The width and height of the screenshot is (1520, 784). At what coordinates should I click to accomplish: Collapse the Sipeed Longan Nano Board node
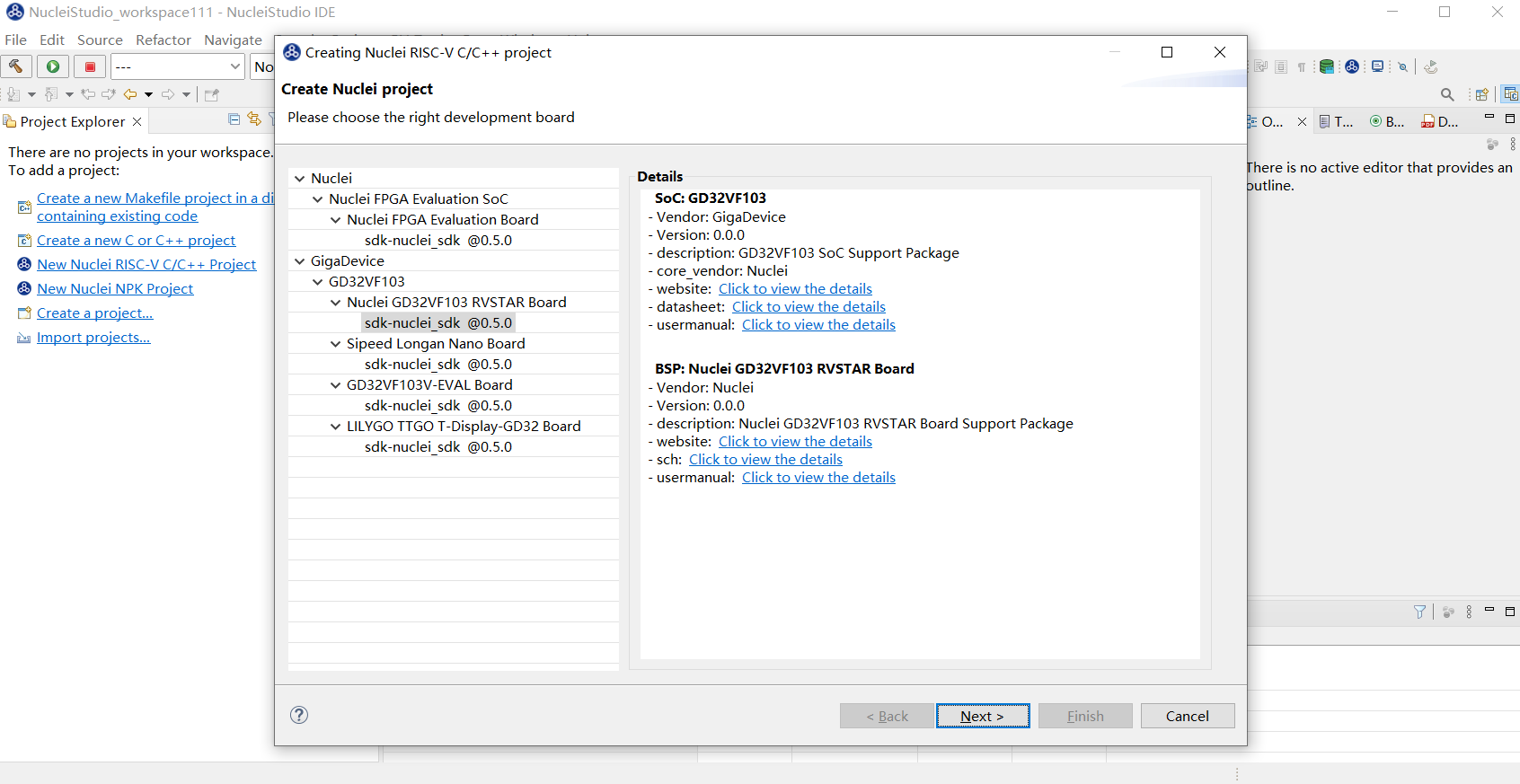point(336,344)
